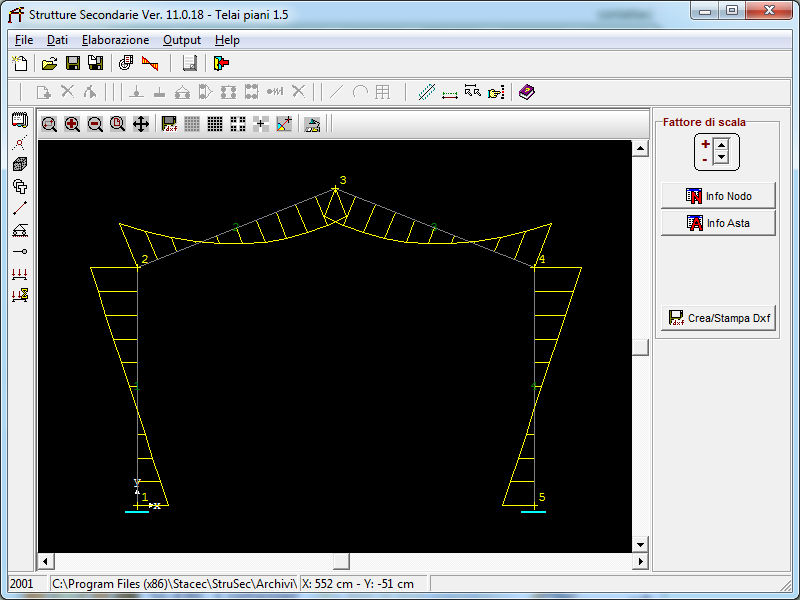Click the vertical scrollbar down arrow
Screen dimensions: 800x600
click(640, 544)
